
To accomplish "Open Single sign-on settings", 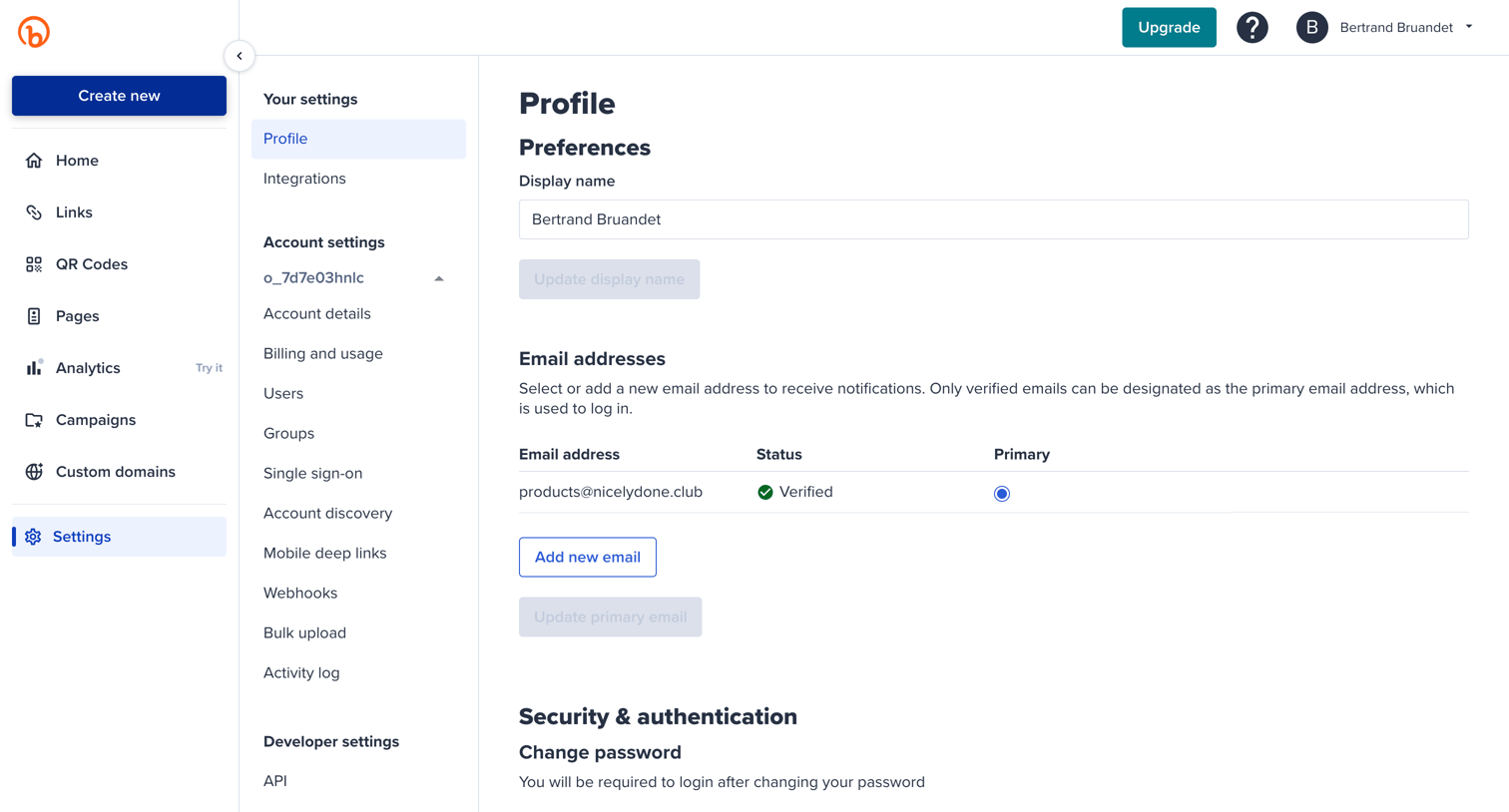I will coord(313,474).
